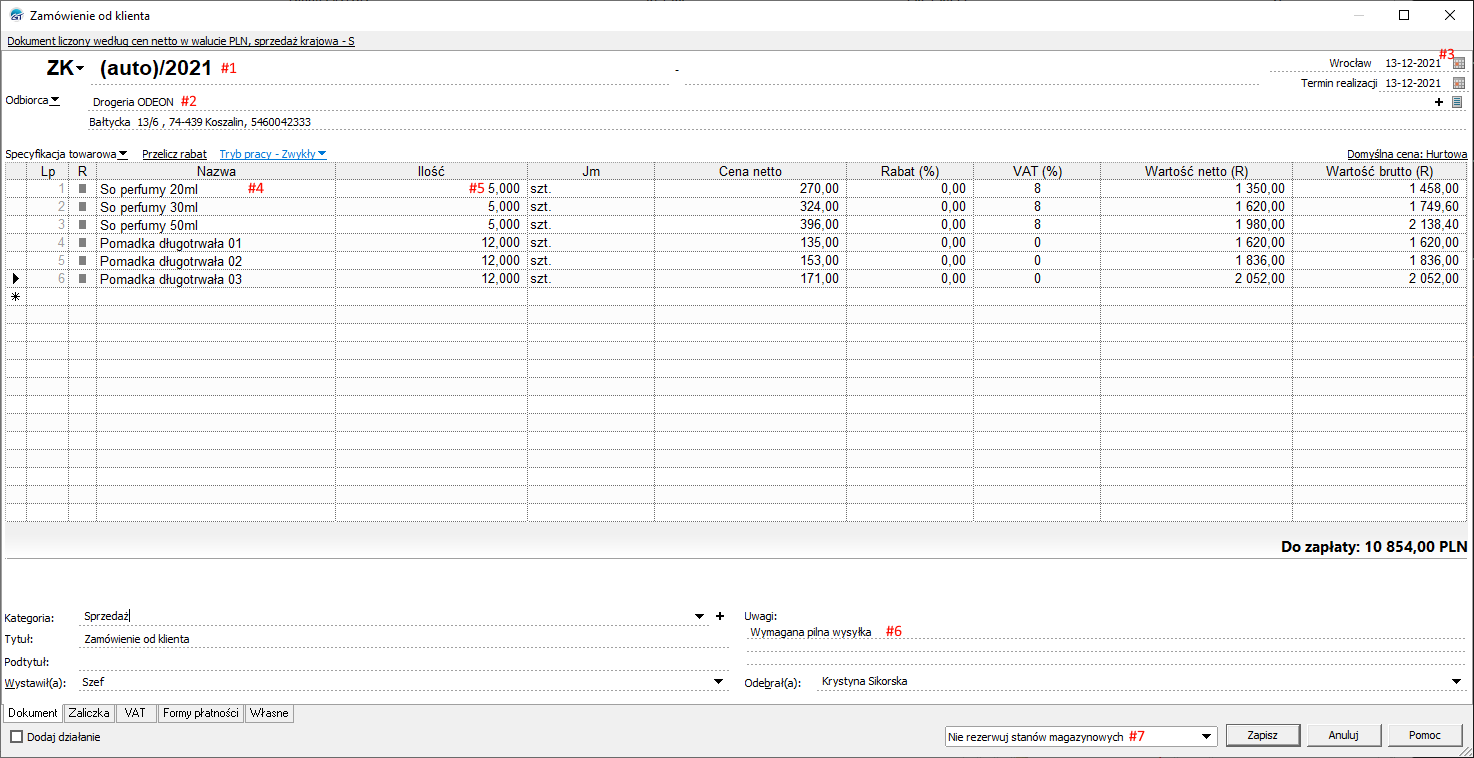Switch to the Formy płatności tab
The image size is (1474, 758).
coord(201,713)
